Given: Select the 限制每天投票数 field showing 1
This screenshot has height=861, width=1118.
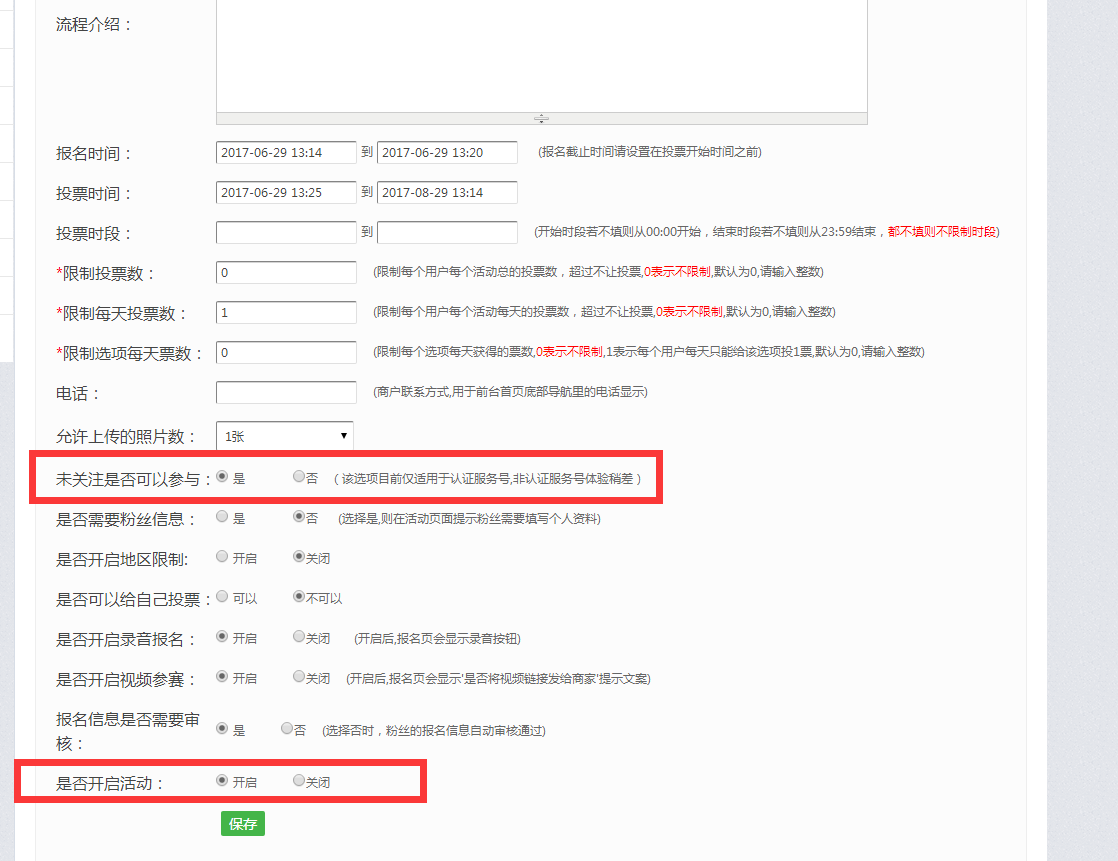Looking at the screenshot, I should 285,312.
